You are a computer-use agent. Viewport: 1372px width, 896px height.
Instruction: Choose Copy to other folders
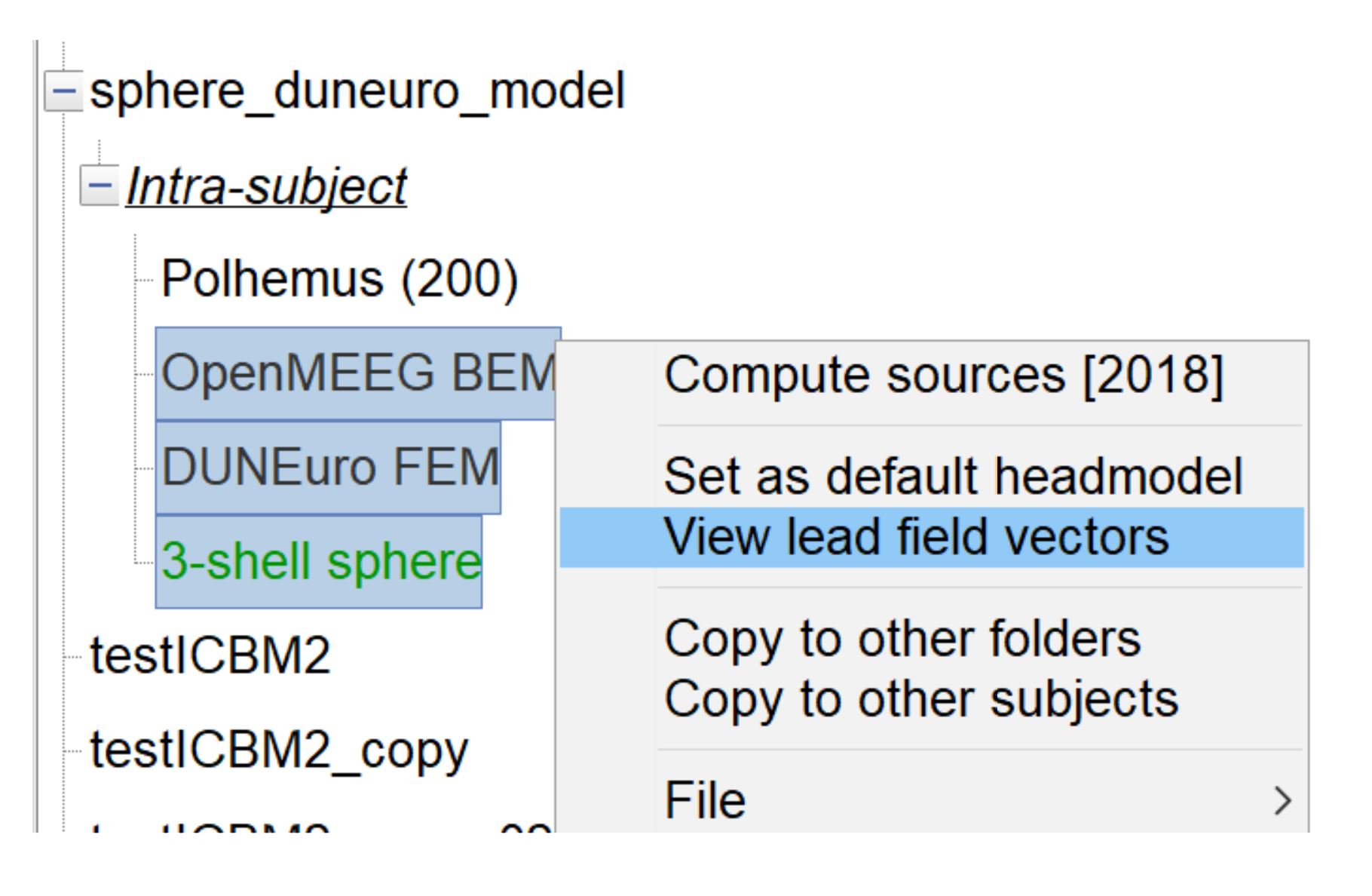pos(902,640)
